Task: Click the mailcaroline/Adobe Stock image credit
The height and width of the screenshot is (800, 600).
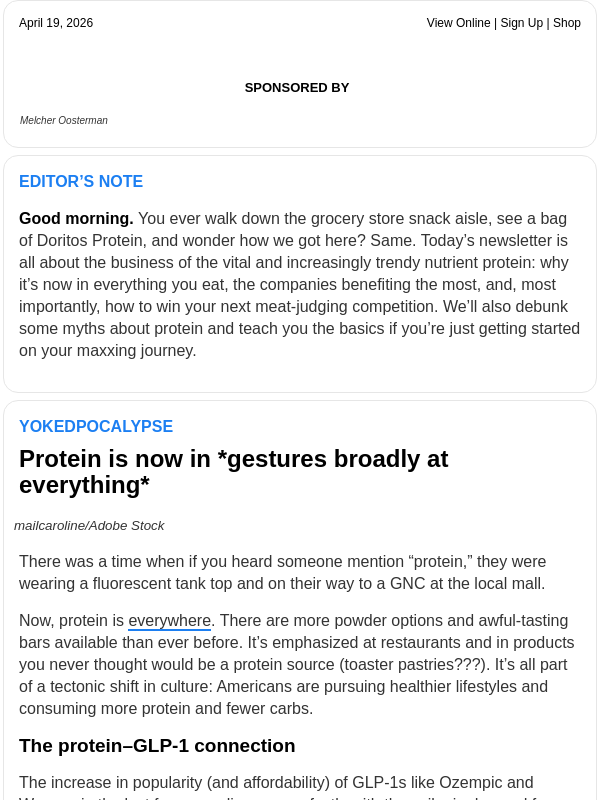Action: (x=89, y=525)
